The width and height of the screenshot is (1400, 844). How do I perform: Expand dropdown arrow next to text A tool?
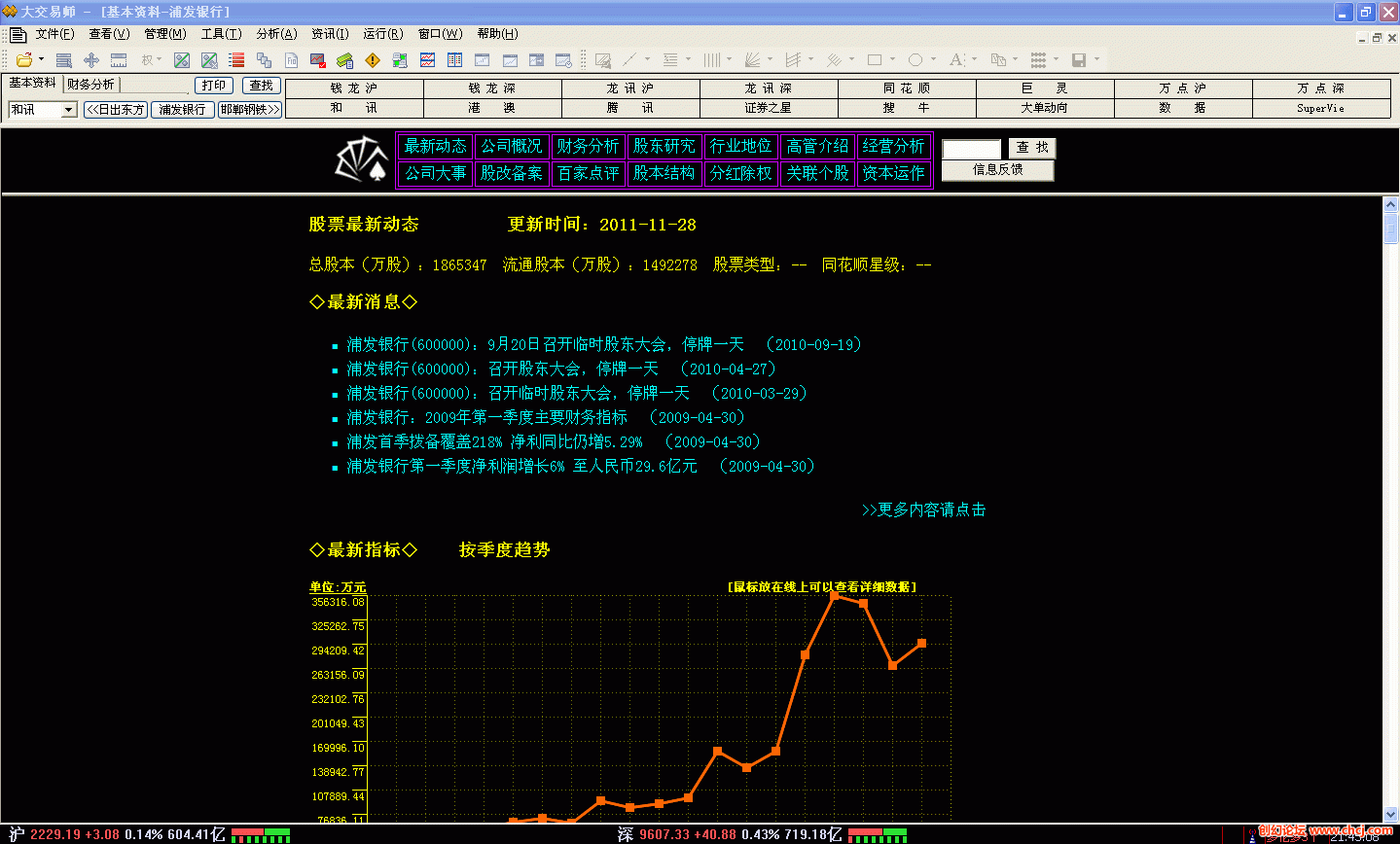click(x=974, y=58)
